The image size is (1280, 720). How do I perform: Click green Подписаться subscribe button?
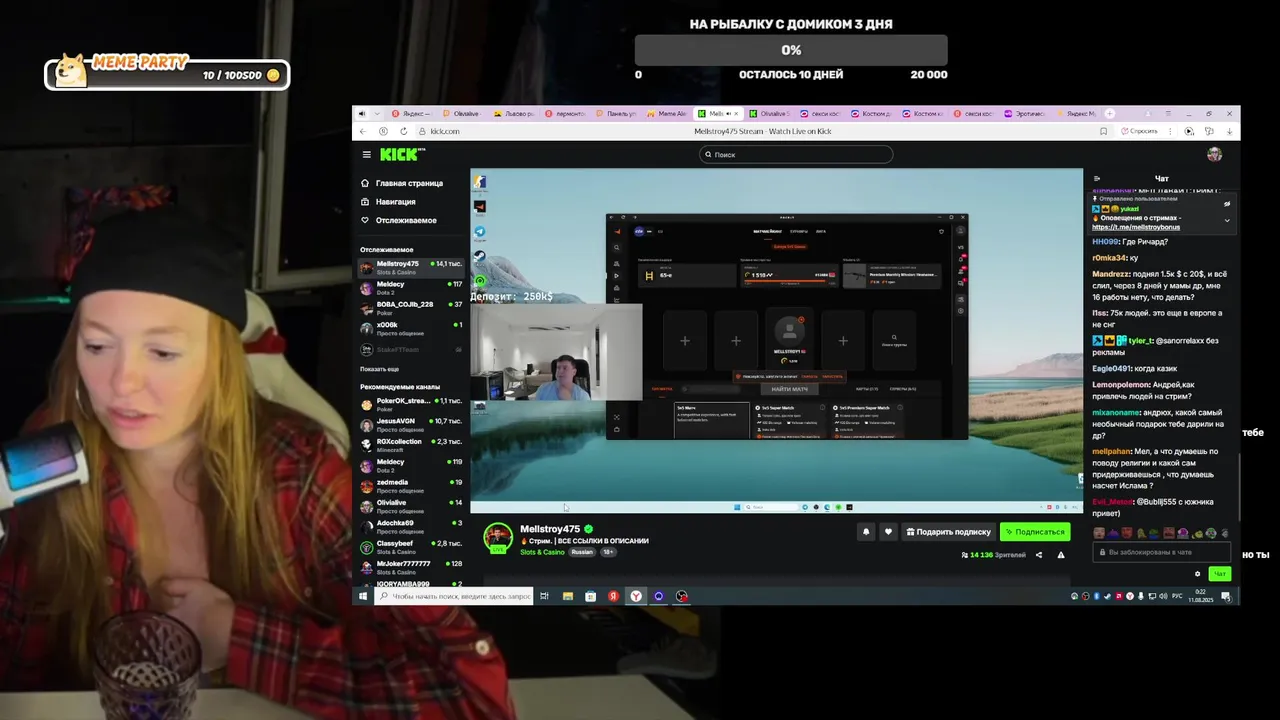pyautogui.click(x=1035, y=532)
